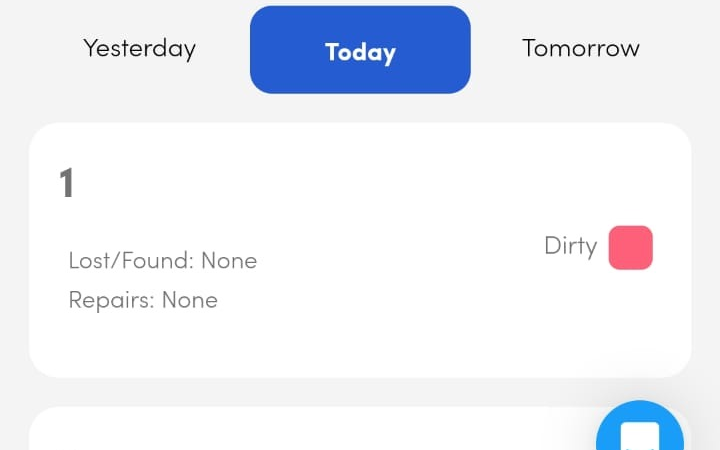
Task: Click the gray gap between the room cards
Action: tap(300, 391)
